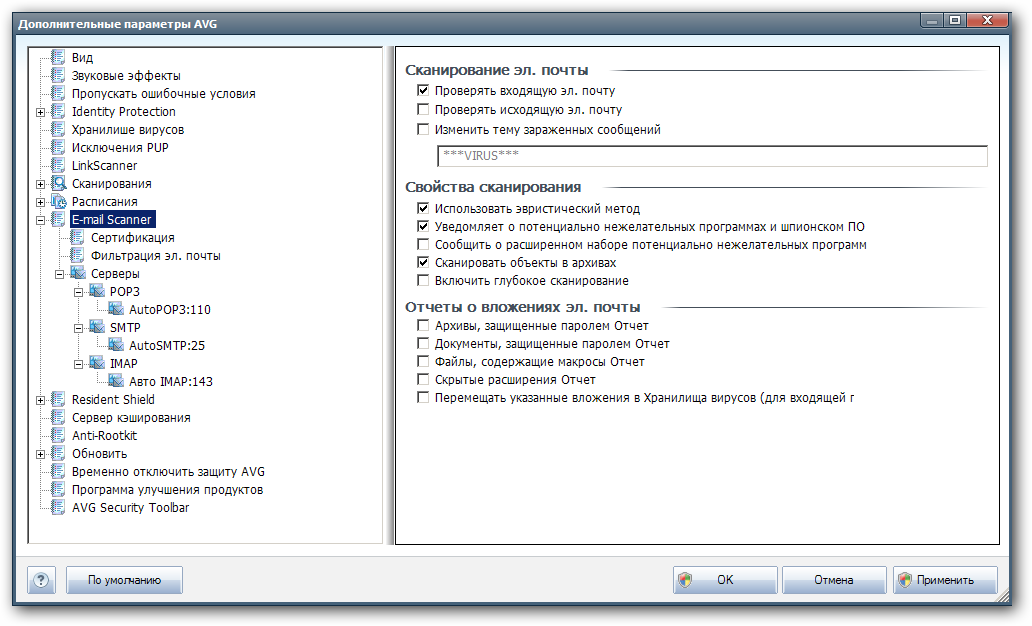Viewport: 1032px width, 626px height.
Task: Expand the Обновить tree node
Action: click(x=41, y=454)
